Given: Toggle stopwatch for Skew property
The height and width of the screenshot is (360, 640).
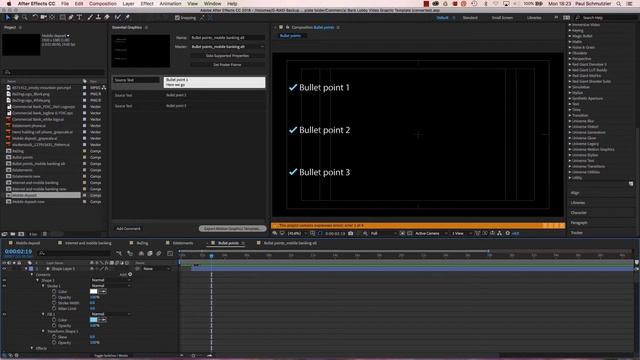Looking at the screenshot, I should 54,337.
